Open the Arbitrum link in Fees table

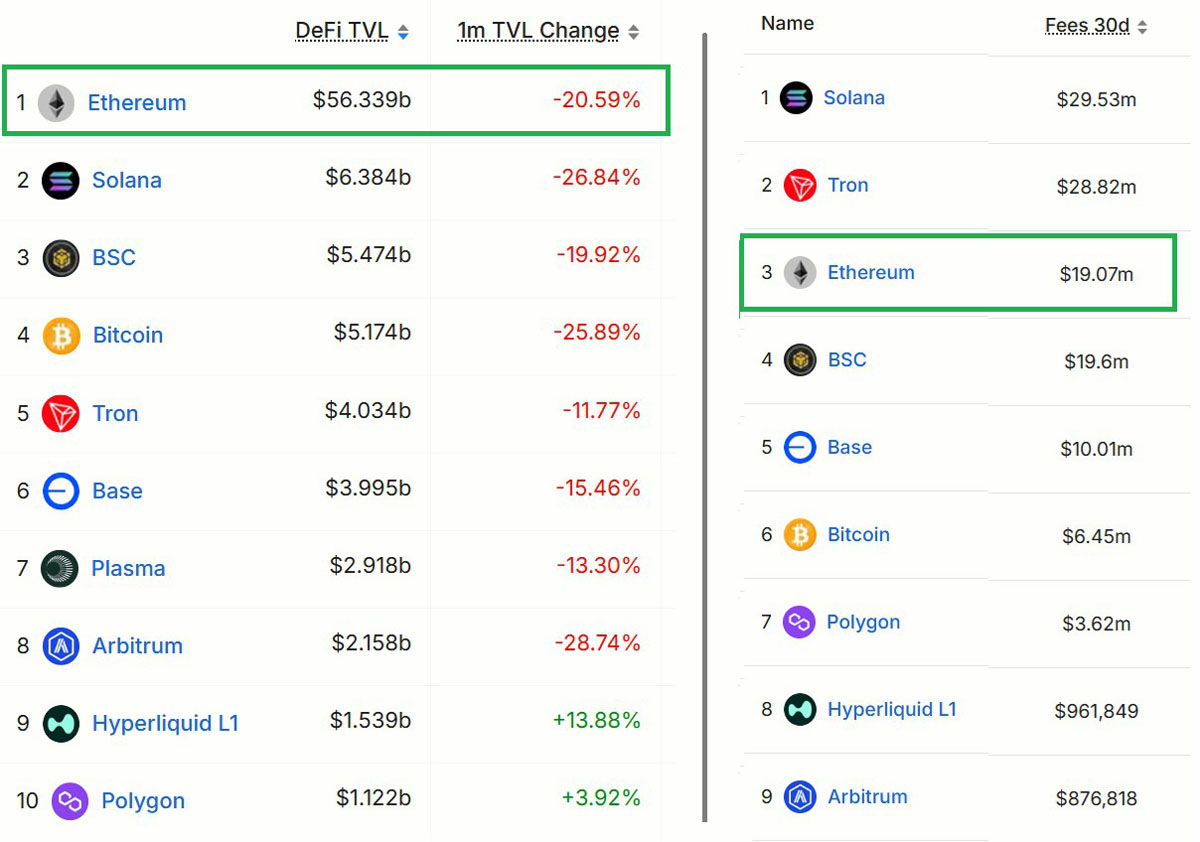tap(867, 797)
